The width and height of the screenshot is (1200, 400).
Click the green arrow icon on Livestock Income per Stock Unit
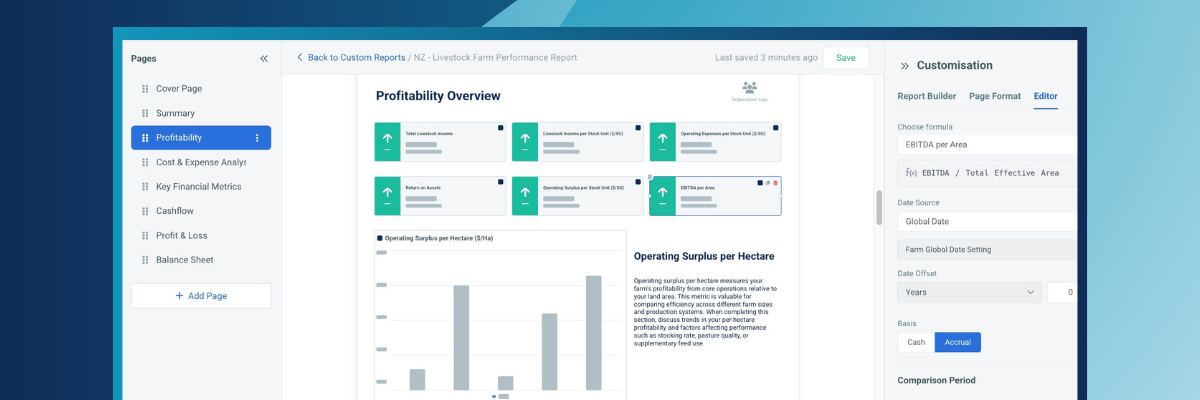point(524,142)
